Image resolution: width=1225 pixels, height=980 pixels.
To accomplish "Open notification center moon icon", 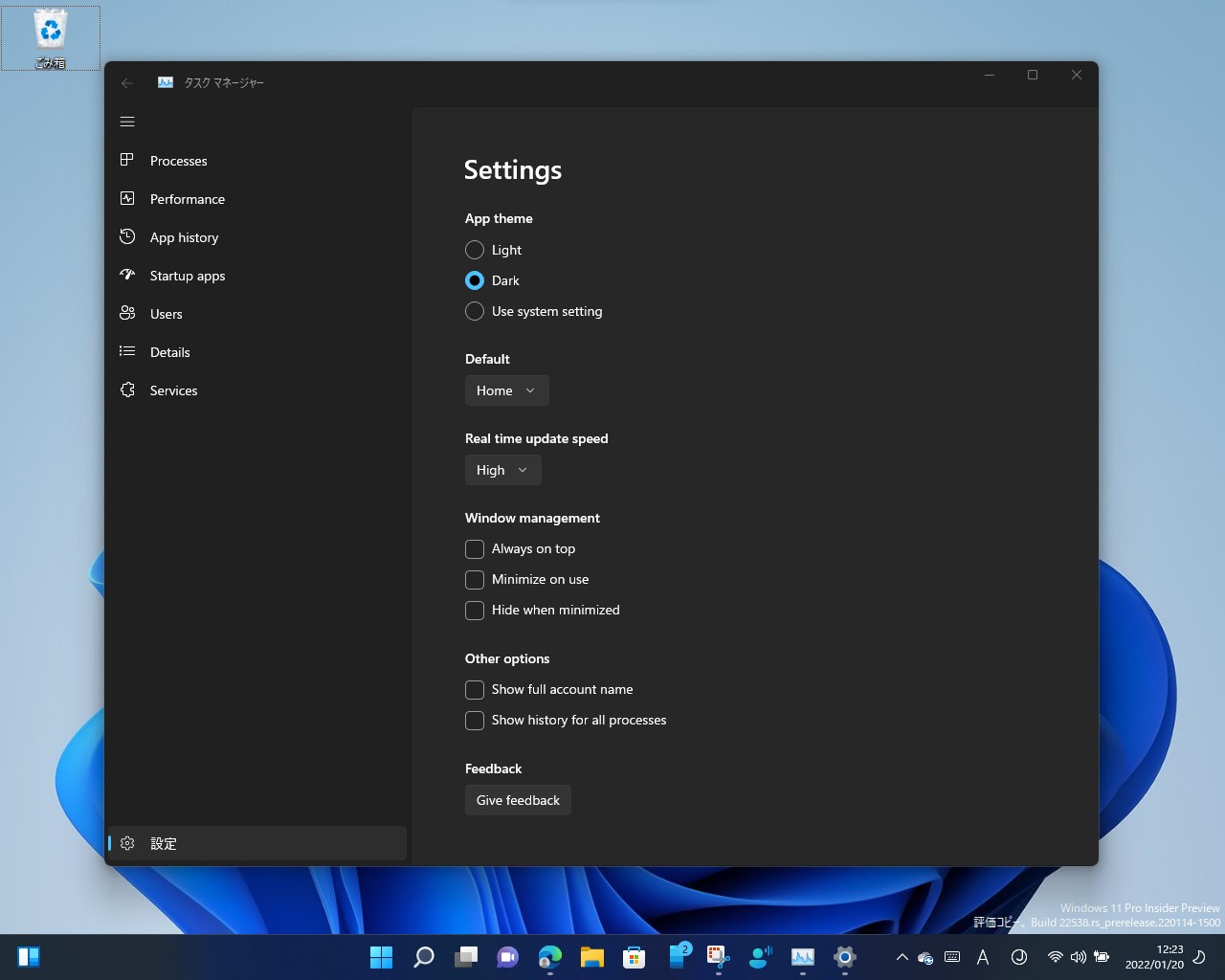I will (1199, 957).
